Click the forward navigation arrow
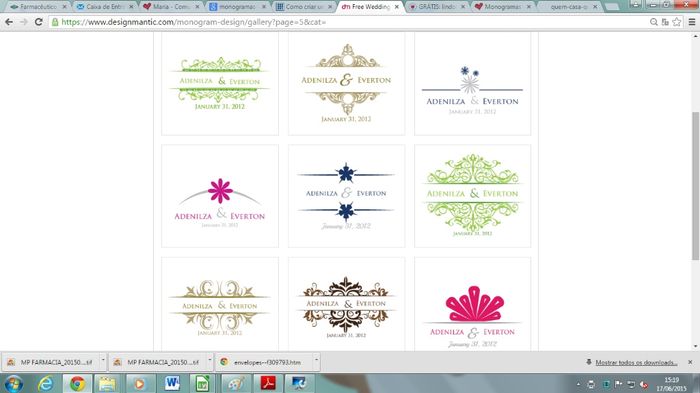 (x=24, y=22)
